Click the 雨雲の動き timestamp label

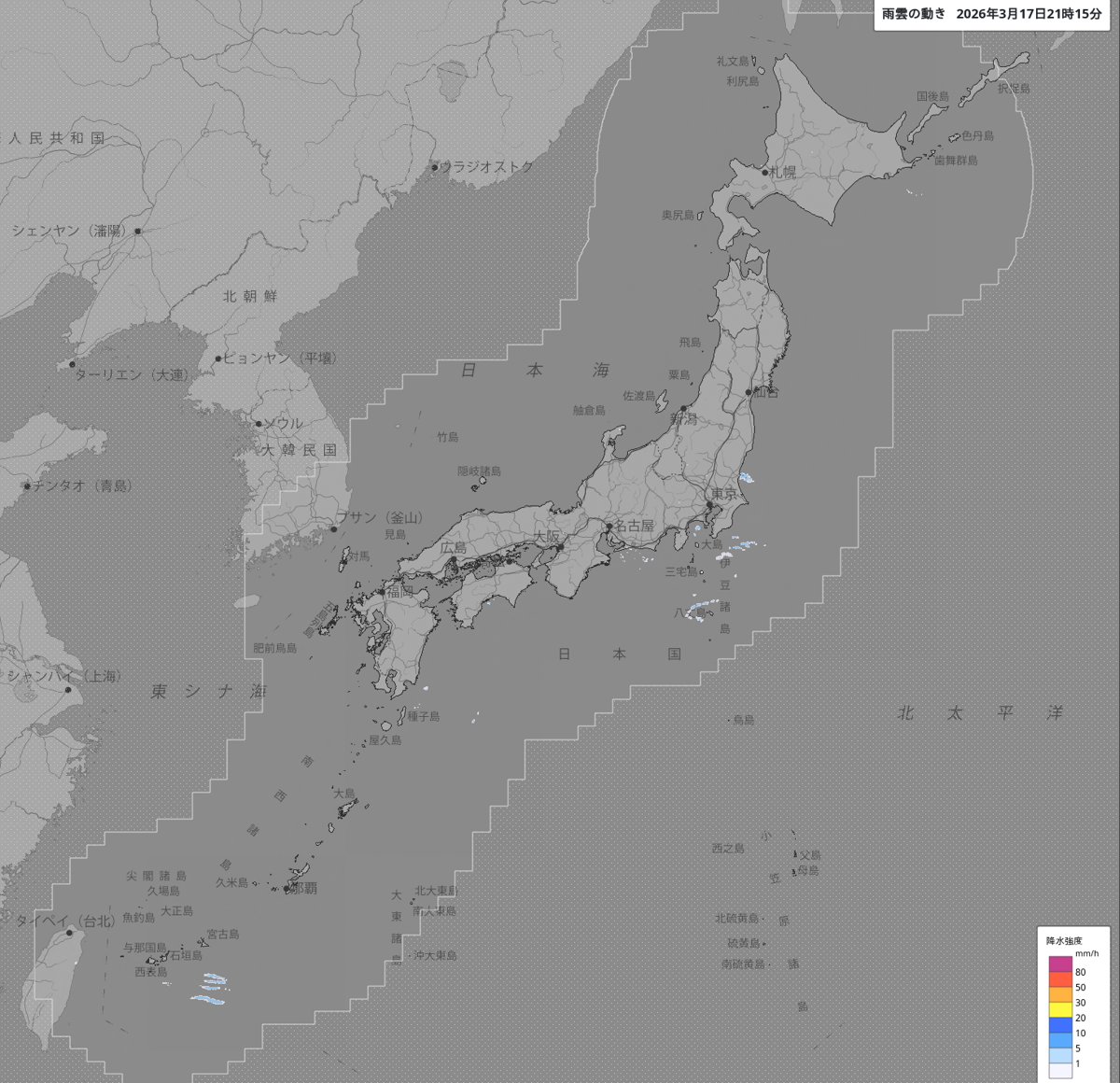pyautogui.click(x=991, y=15)
